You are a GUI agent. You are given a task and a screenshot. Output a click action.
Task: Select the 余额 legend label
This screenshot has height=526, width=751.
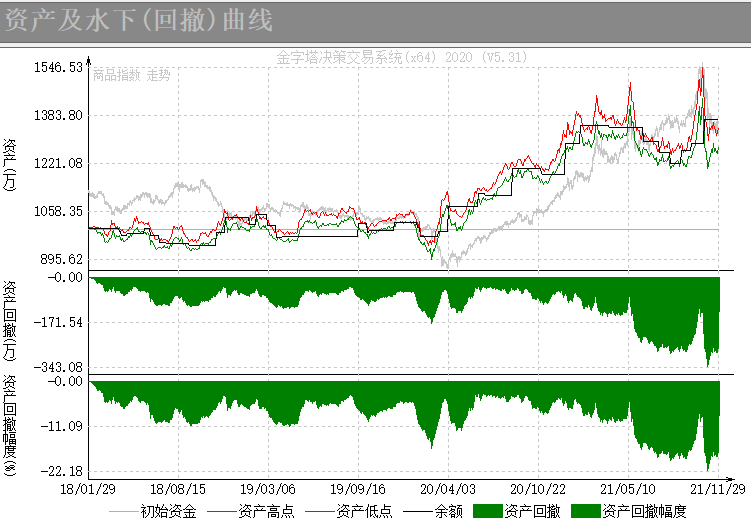click(449, 512)
